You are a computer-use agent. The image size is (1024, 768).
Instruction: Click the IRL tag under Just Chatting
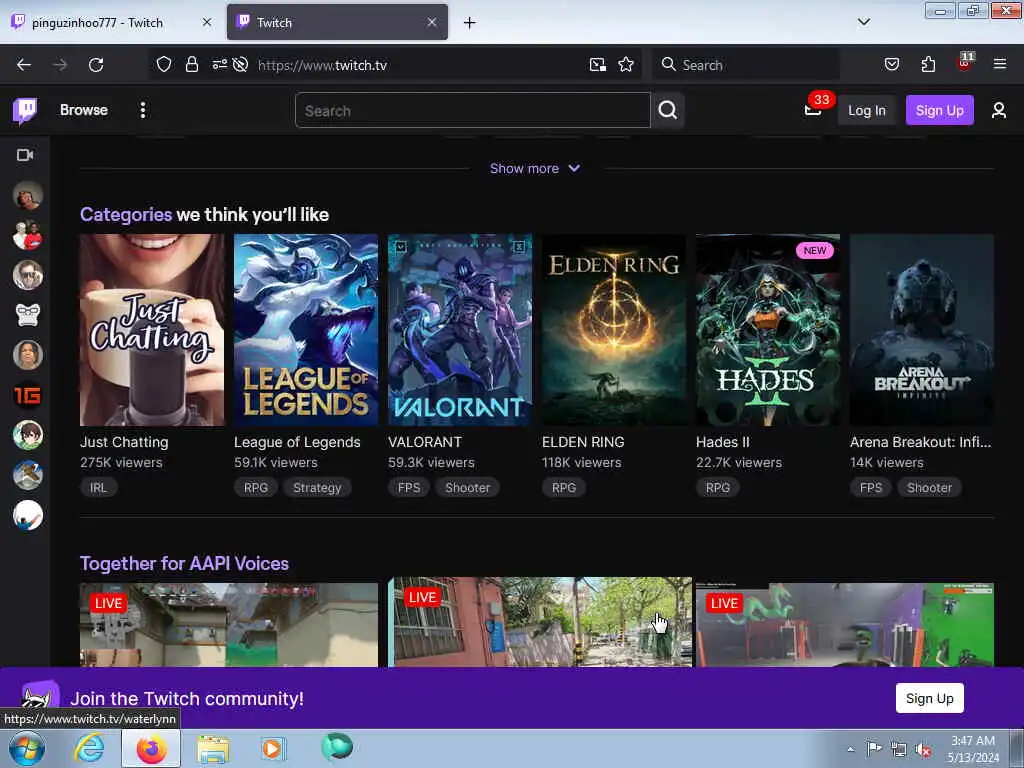click(99, 488)
